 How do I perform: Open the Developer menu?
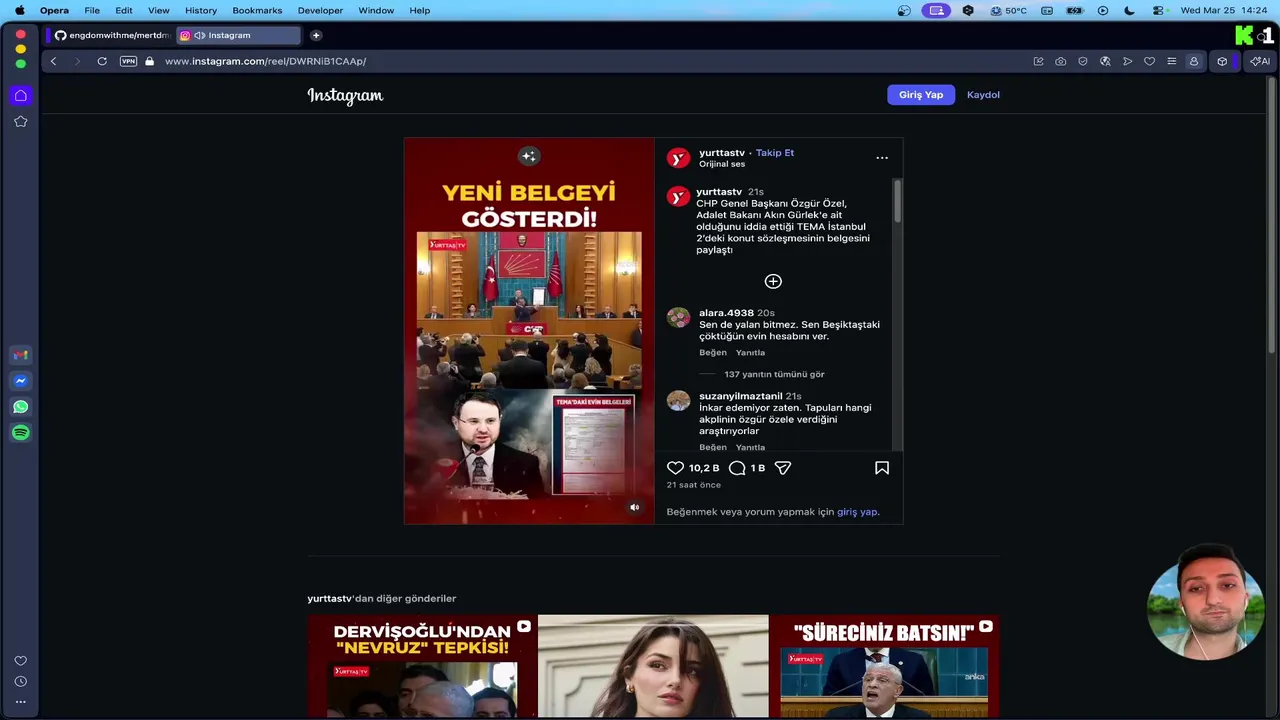click(320, 10)
